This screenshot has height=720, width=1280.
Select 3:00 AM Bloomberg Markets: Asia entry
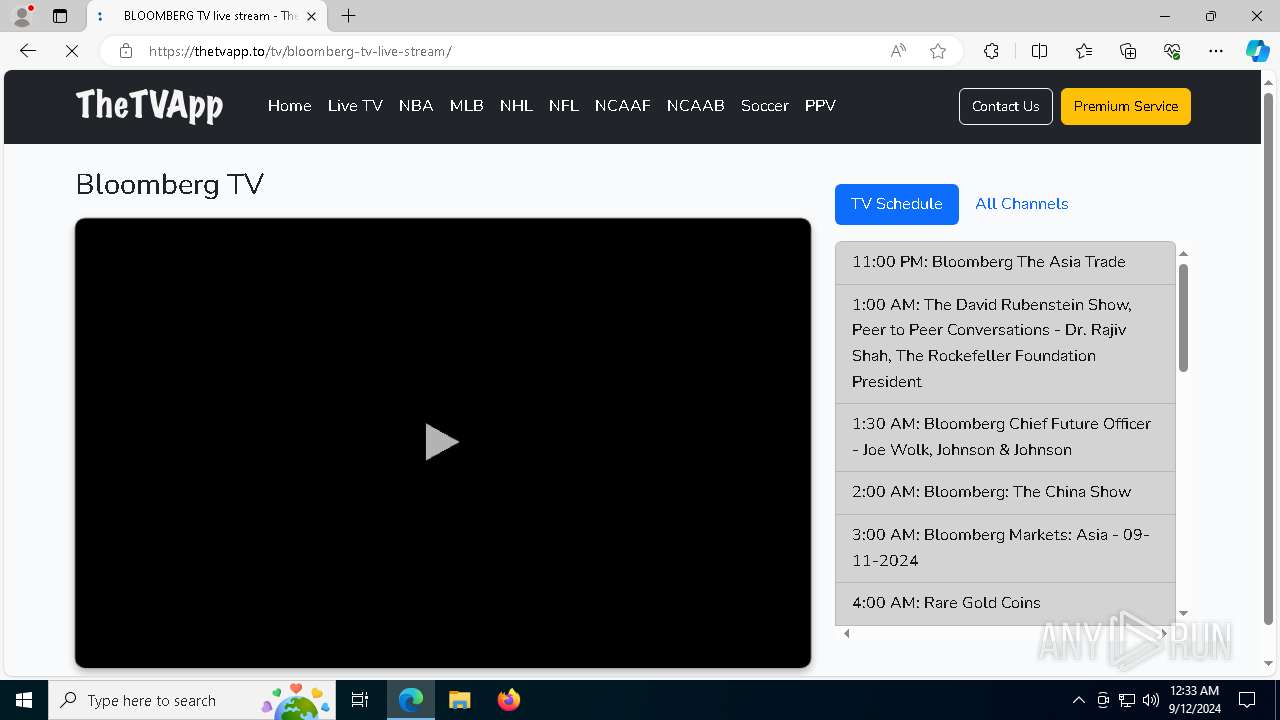coord(1005,549)
